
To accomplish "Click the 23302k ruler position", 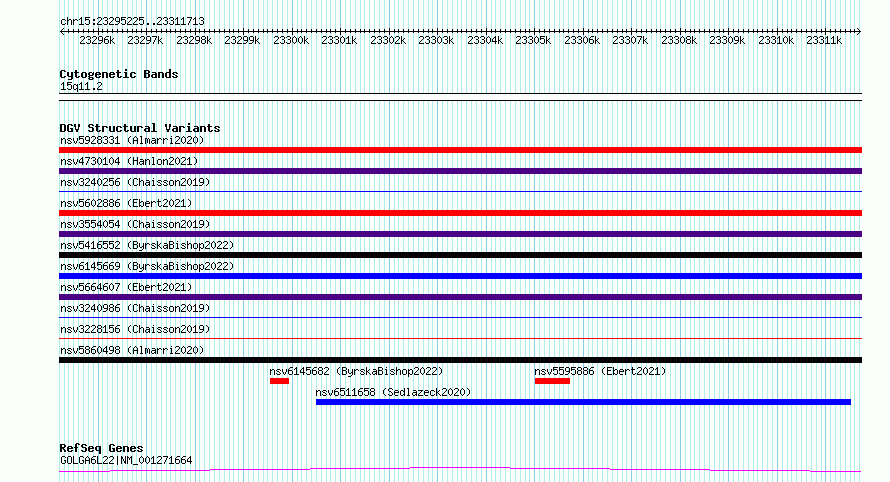I will point(388,40).
